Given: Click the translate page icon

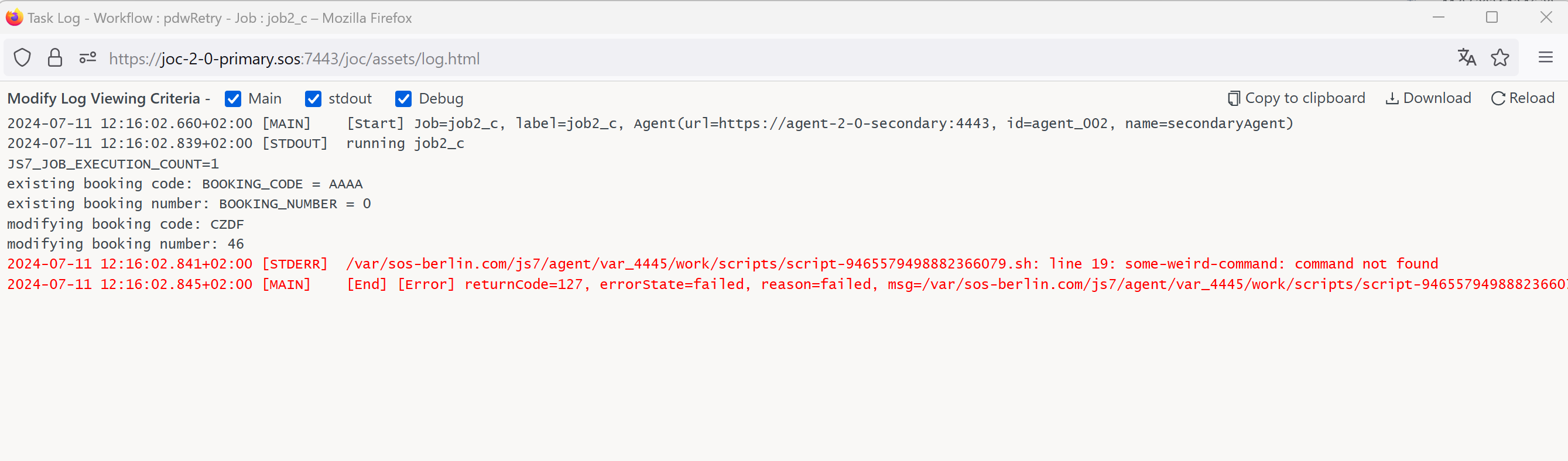Looking at the screenshot, I should click(x=1466, y=58).
